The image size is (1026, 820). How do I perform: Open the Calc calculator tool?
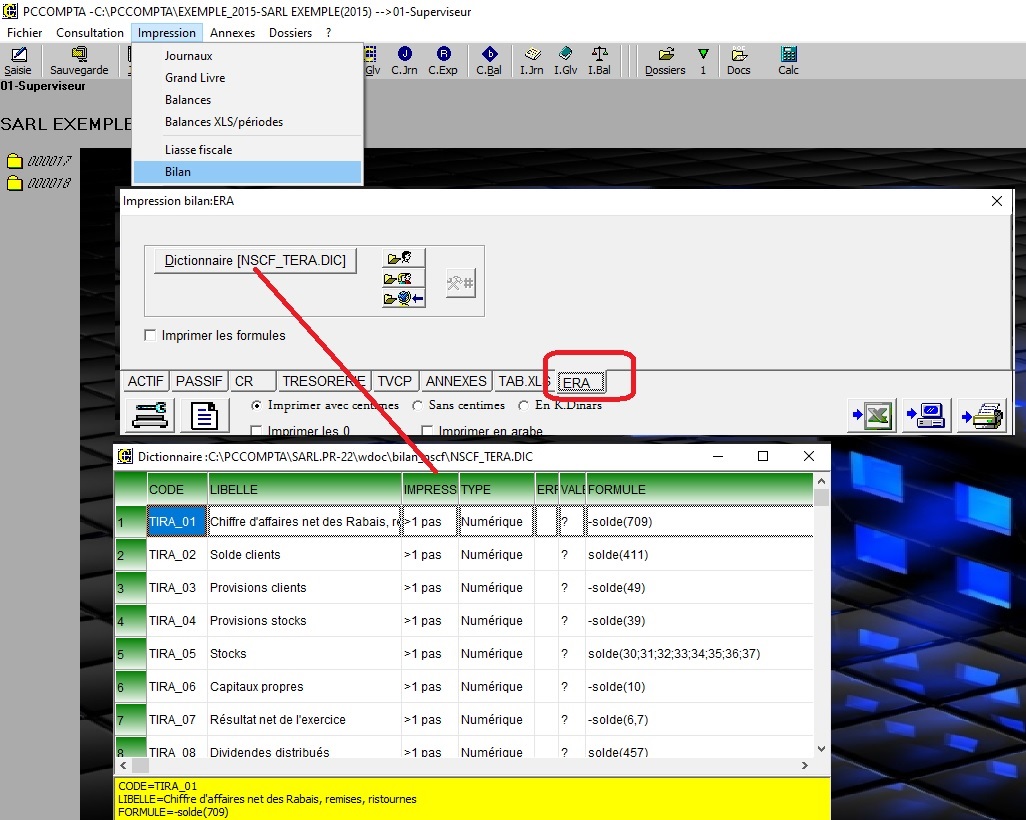pos(788,60)
